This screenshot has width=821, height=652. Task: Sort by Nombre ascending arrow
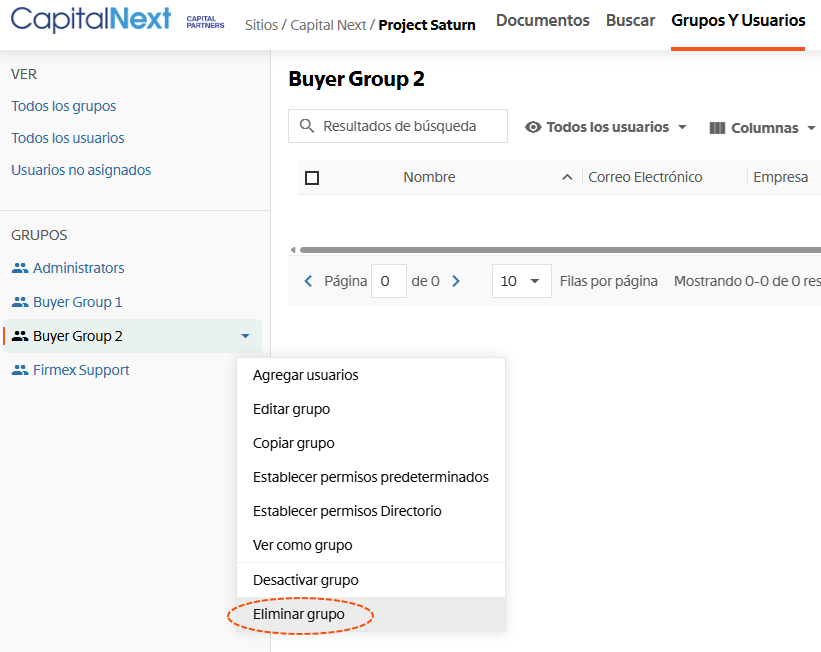[567, 177]
